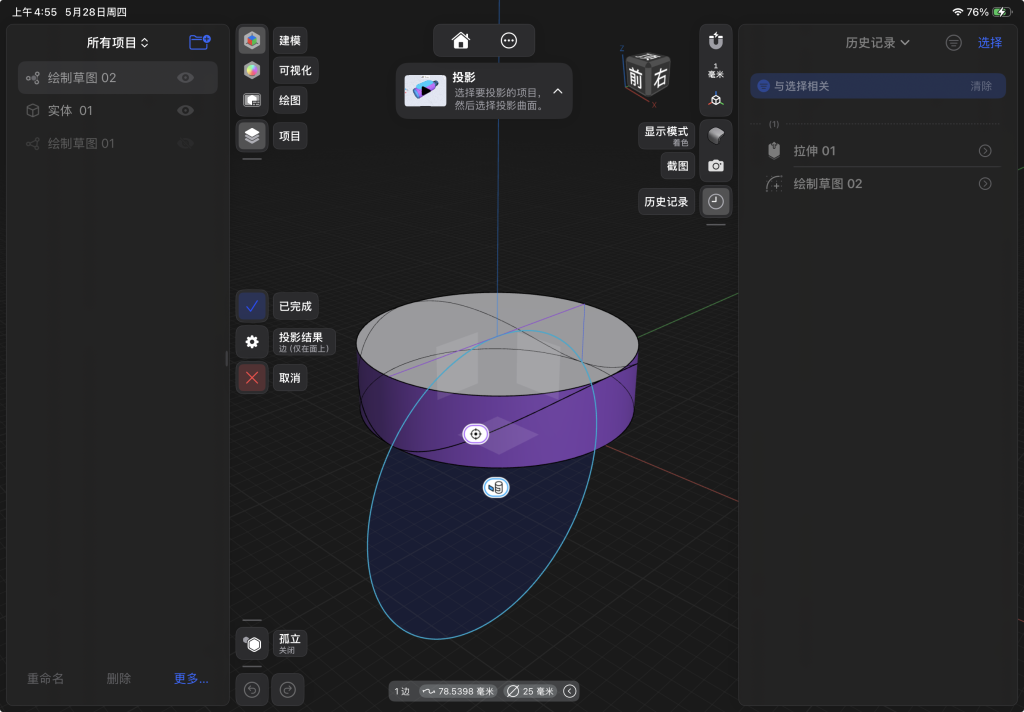The width and height of the screenshot is (1024, 712).
Task: Click the 项目 label button
Action: click(x=290, y=136)
